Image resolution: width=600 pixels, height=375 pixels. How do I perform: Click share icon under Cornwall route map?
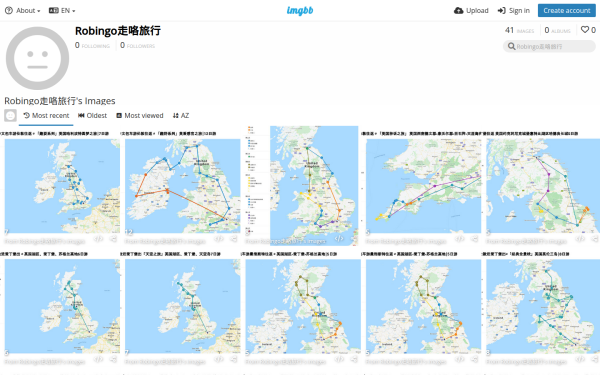click(x=474, y=239)
